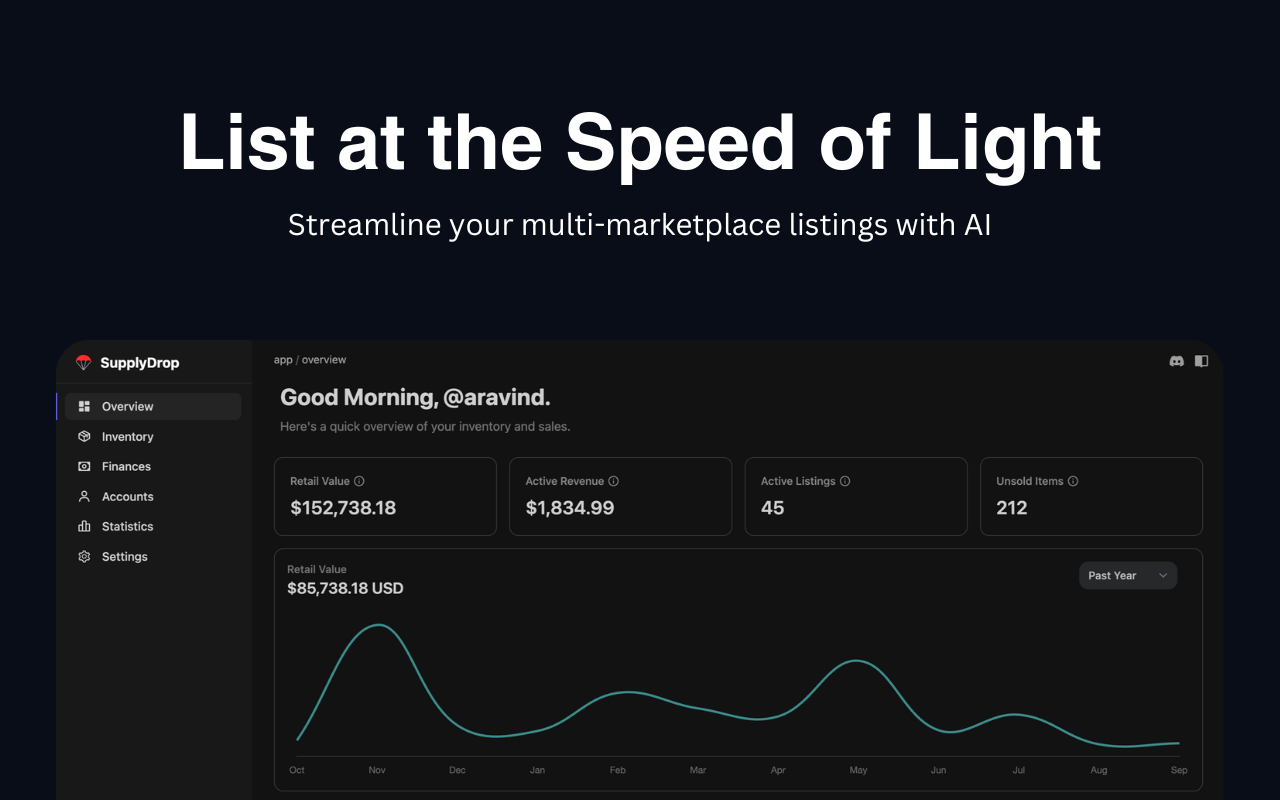
Task: Click the Unsold Items info icon
Action: point(1073,481)
